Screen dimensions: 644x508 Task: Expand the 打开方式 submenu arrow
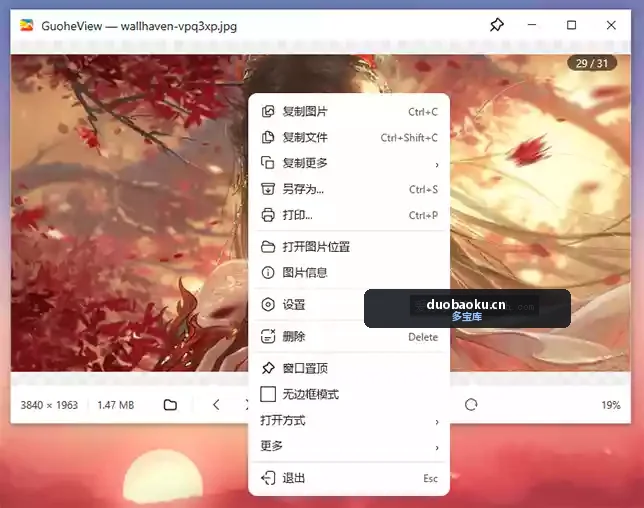point(437,422)
